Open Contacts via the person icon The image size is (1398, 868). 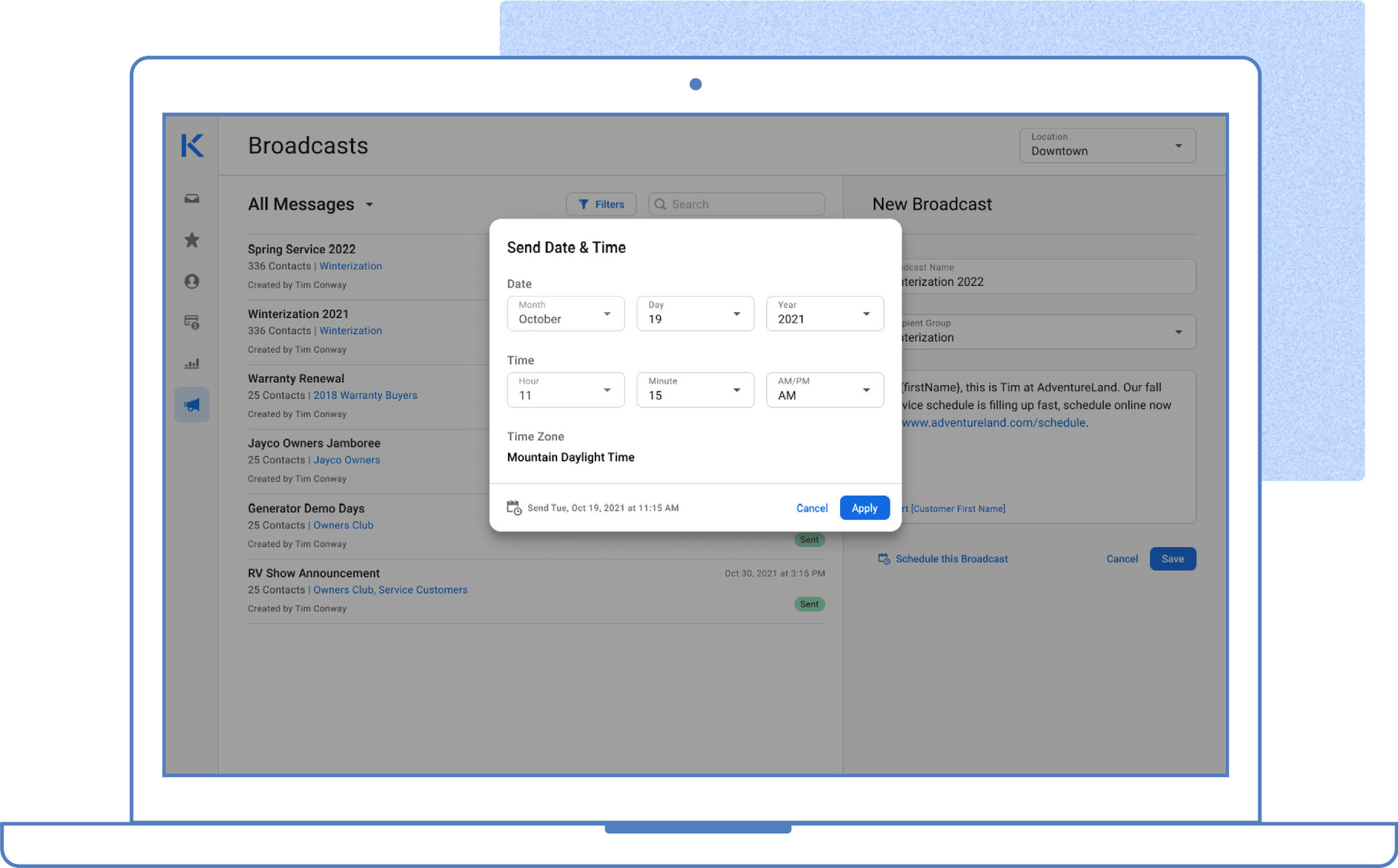tap(192, 281)
